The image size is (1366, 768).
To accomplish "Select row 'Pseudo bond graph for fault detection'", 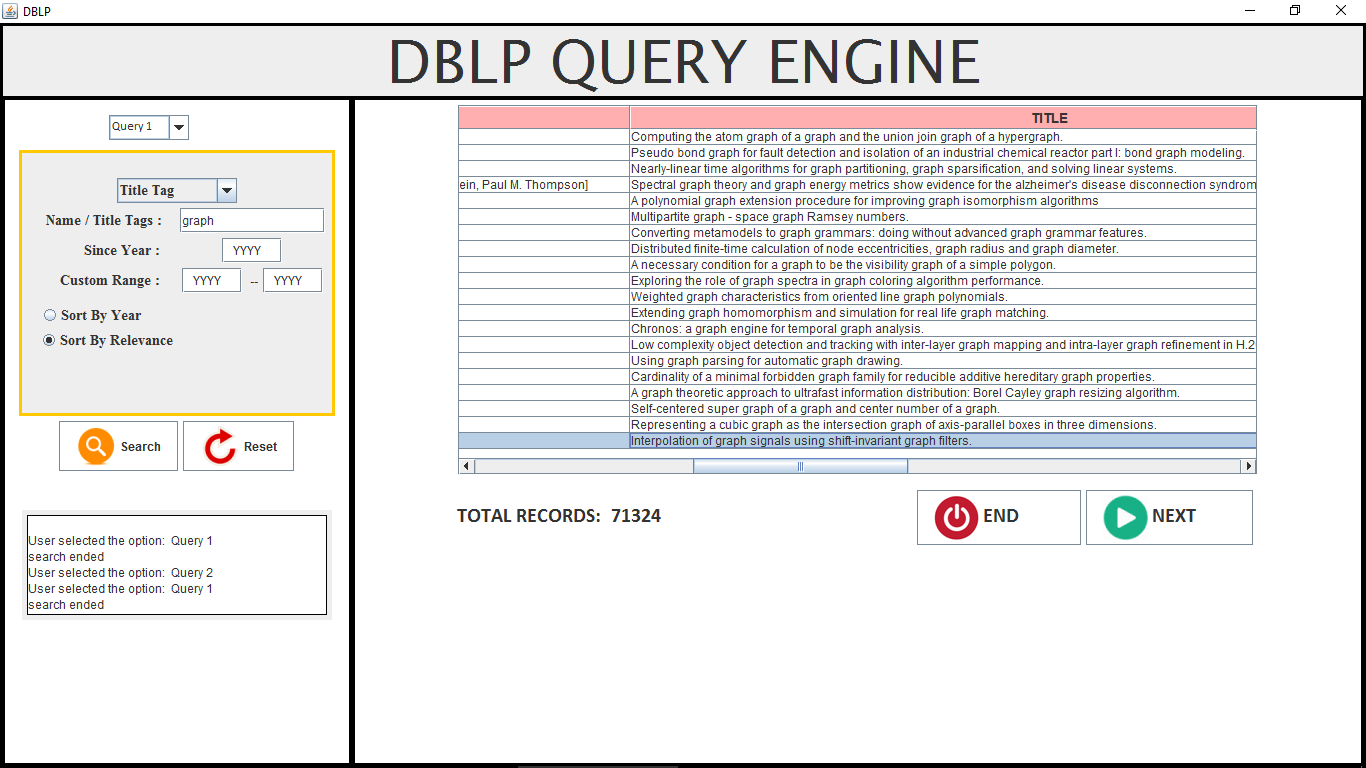I will (x=857, y=153).
